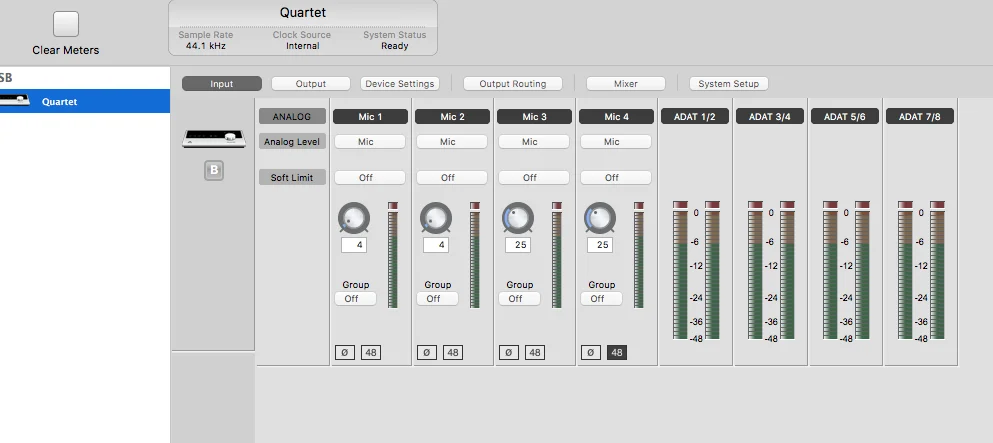This screenshot has height=443, width=993.
Task: Open the System Setup tab
Action: tap(728, 84)
